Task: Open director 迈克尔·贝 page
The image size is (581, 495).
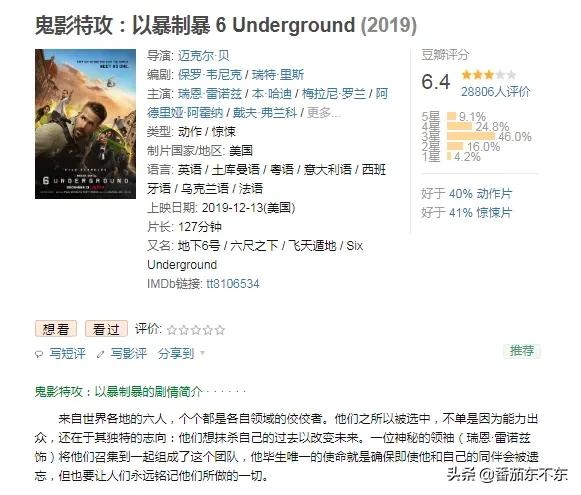Action: pos(203,56)
